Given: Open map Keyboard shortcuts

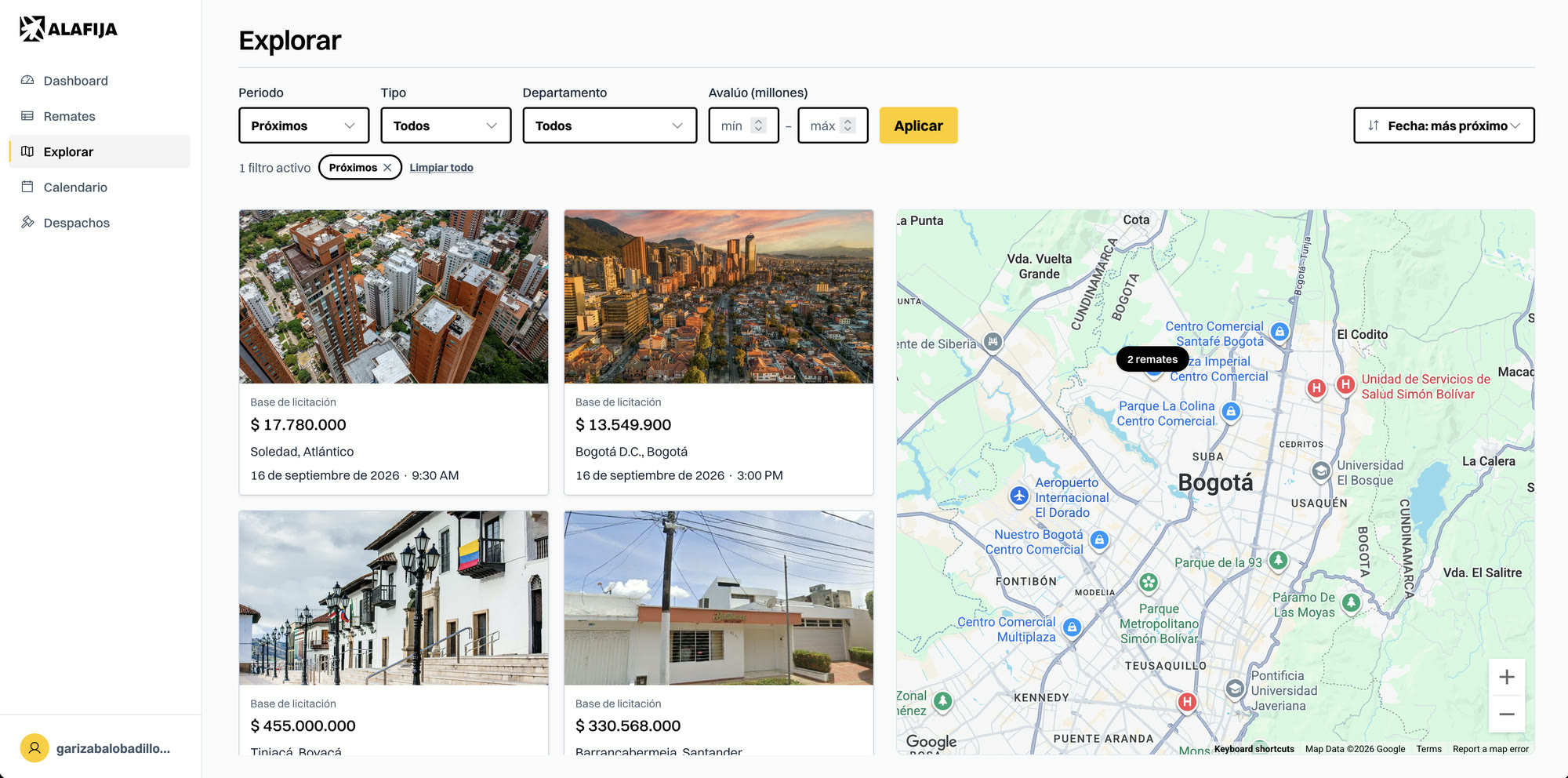Looking at the screenshot, I should coord(1254,749).
